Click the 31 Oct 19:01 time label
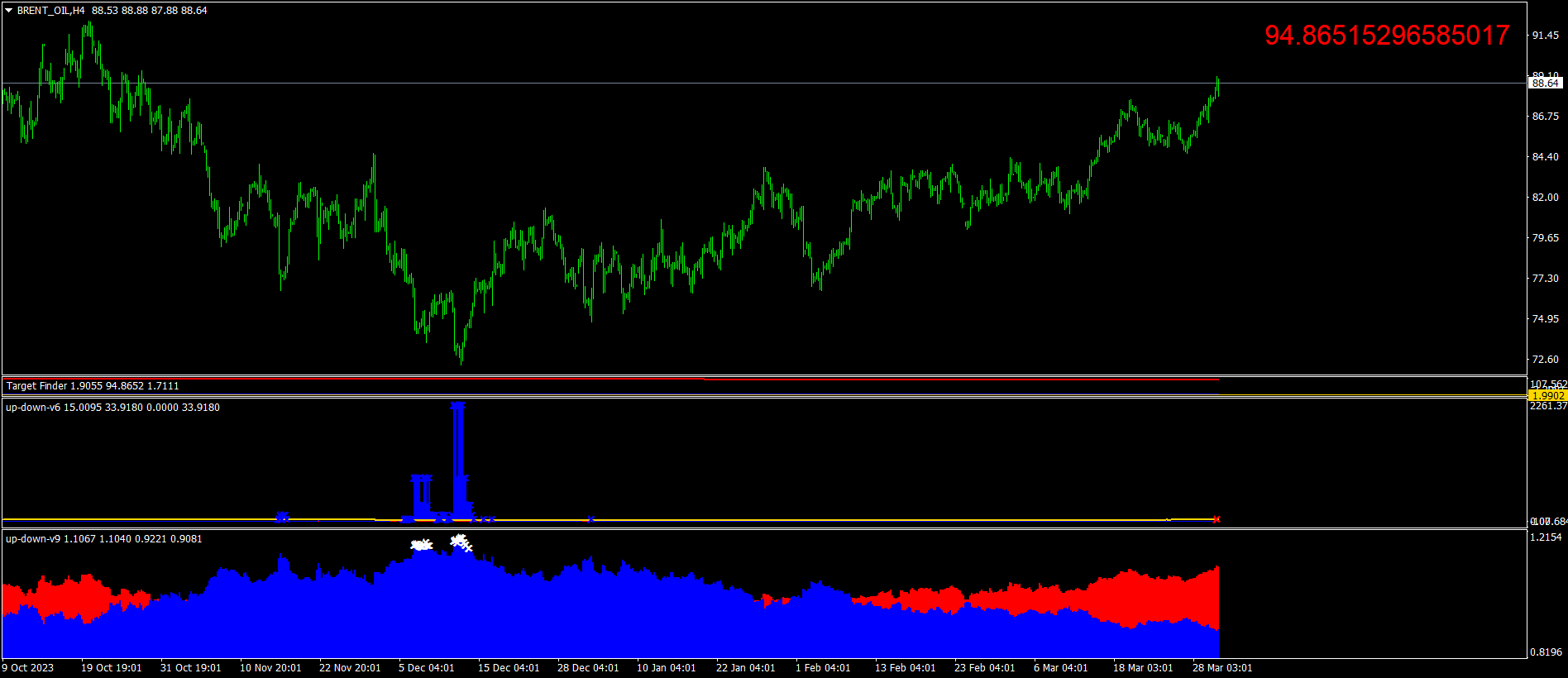Viewport: 1568px width, 678px height. (191, 668)
